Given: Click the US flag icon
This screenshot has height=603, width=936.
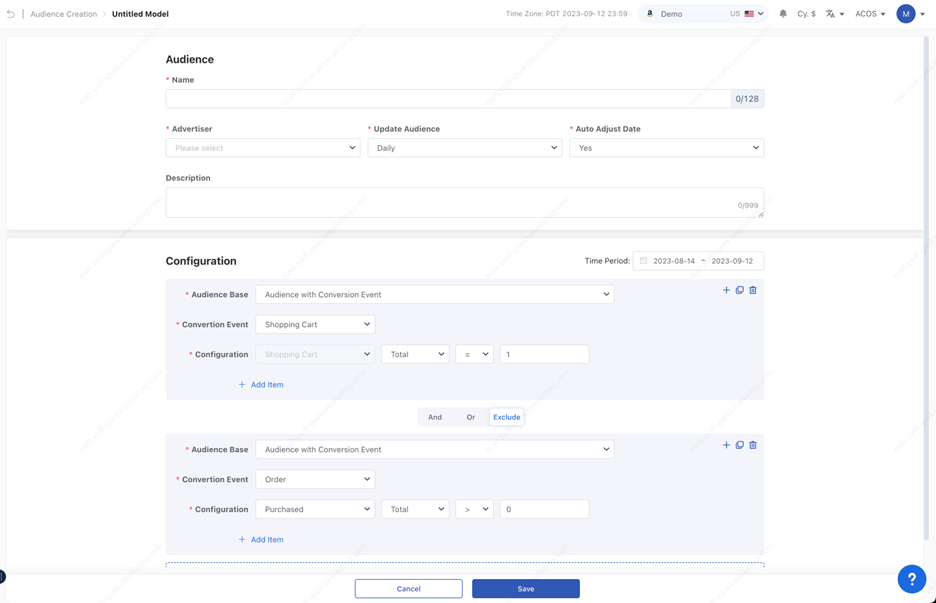Looking at the screenshot, I should [x=749, y=14].
